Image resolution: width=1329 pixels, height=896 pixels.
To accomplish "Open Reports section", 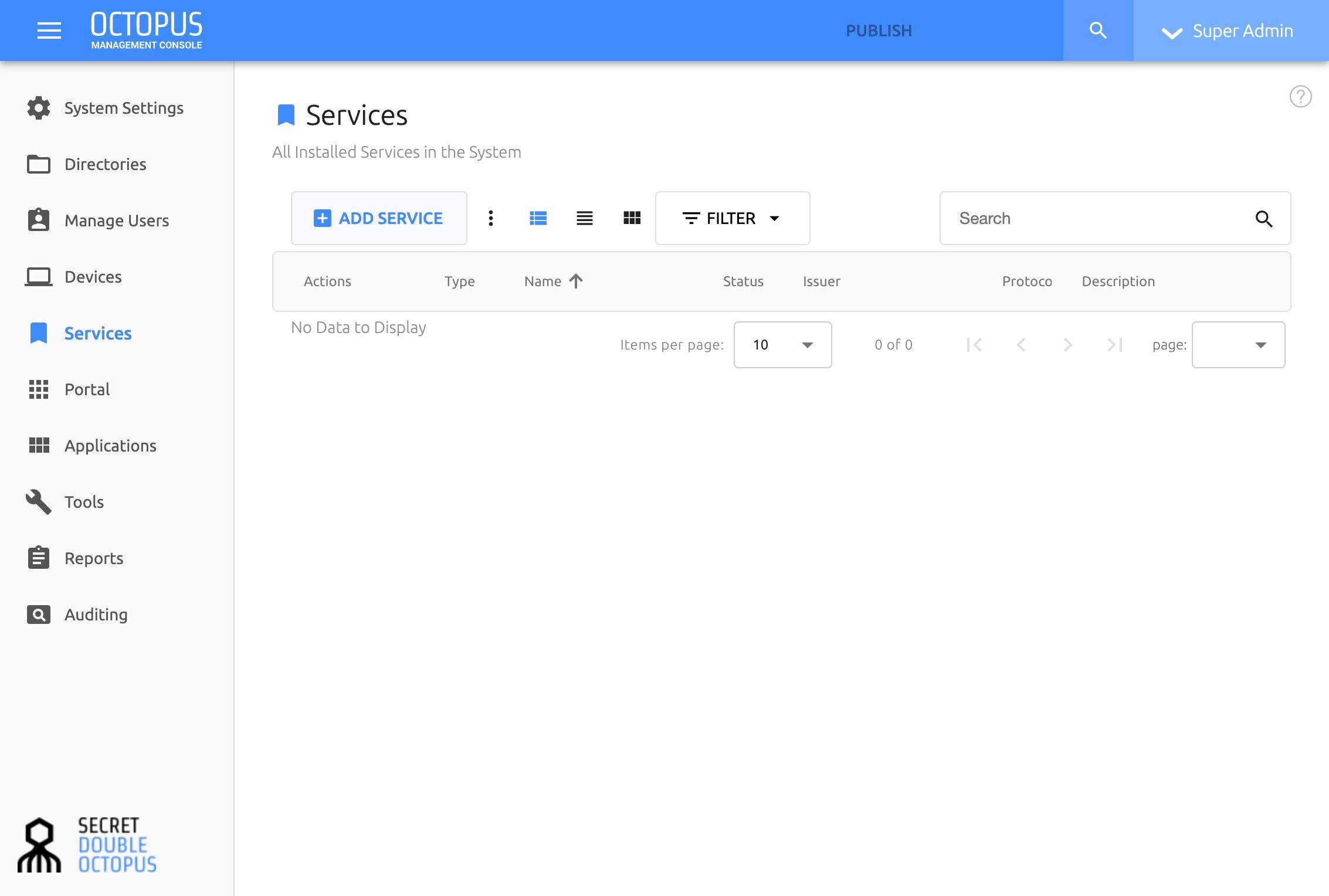I will [x=94, y=558].
